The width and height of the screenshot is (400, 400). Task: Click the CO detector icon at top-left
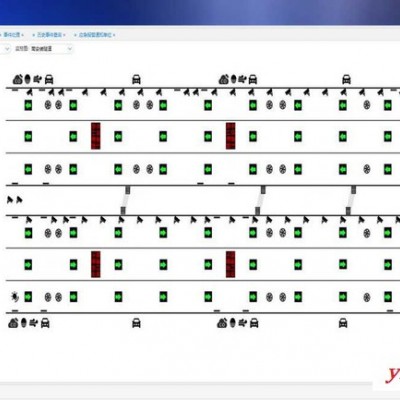coord(18,79)
